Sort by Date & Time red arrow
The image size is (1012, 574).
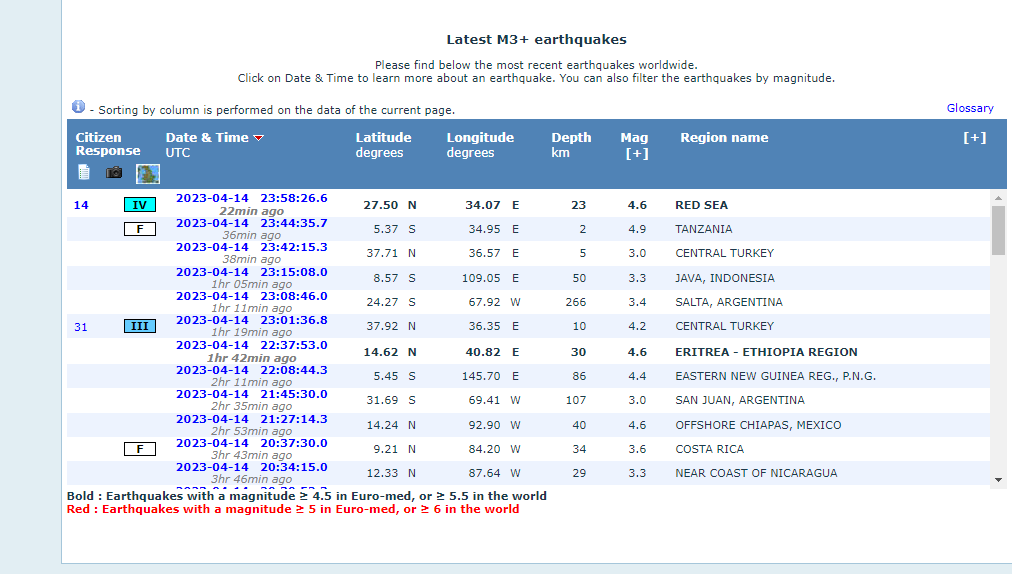coord(258,138)
